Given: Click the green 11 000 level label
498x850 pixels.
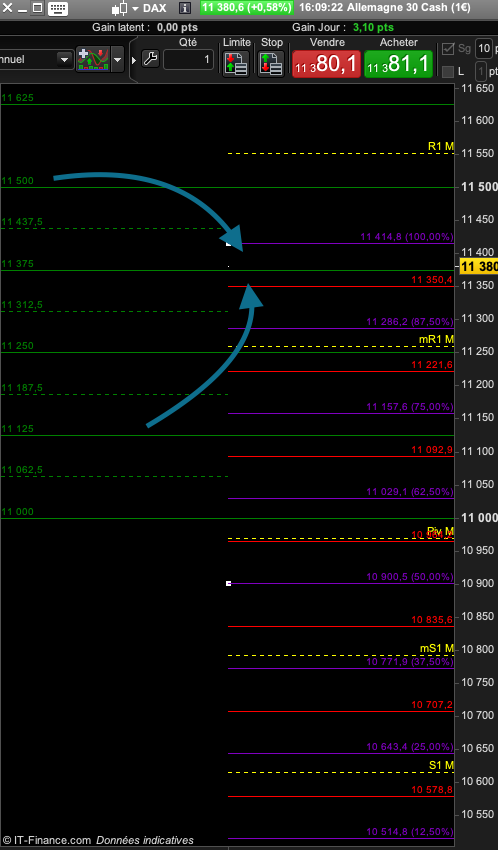Looking at the screenshot, I should click(x=17, y=512).
